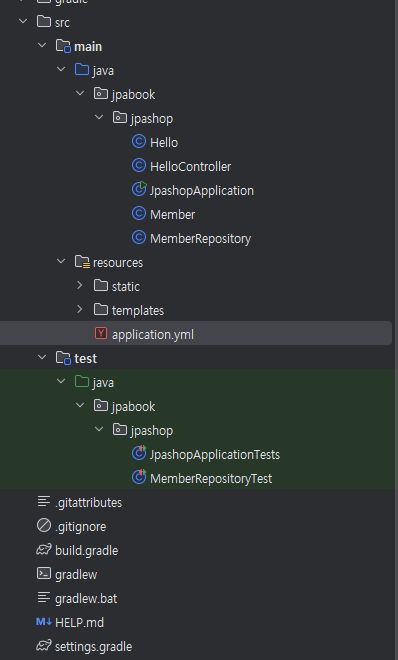Select the test folder label

pyautogui.click(x=85, y=359)
